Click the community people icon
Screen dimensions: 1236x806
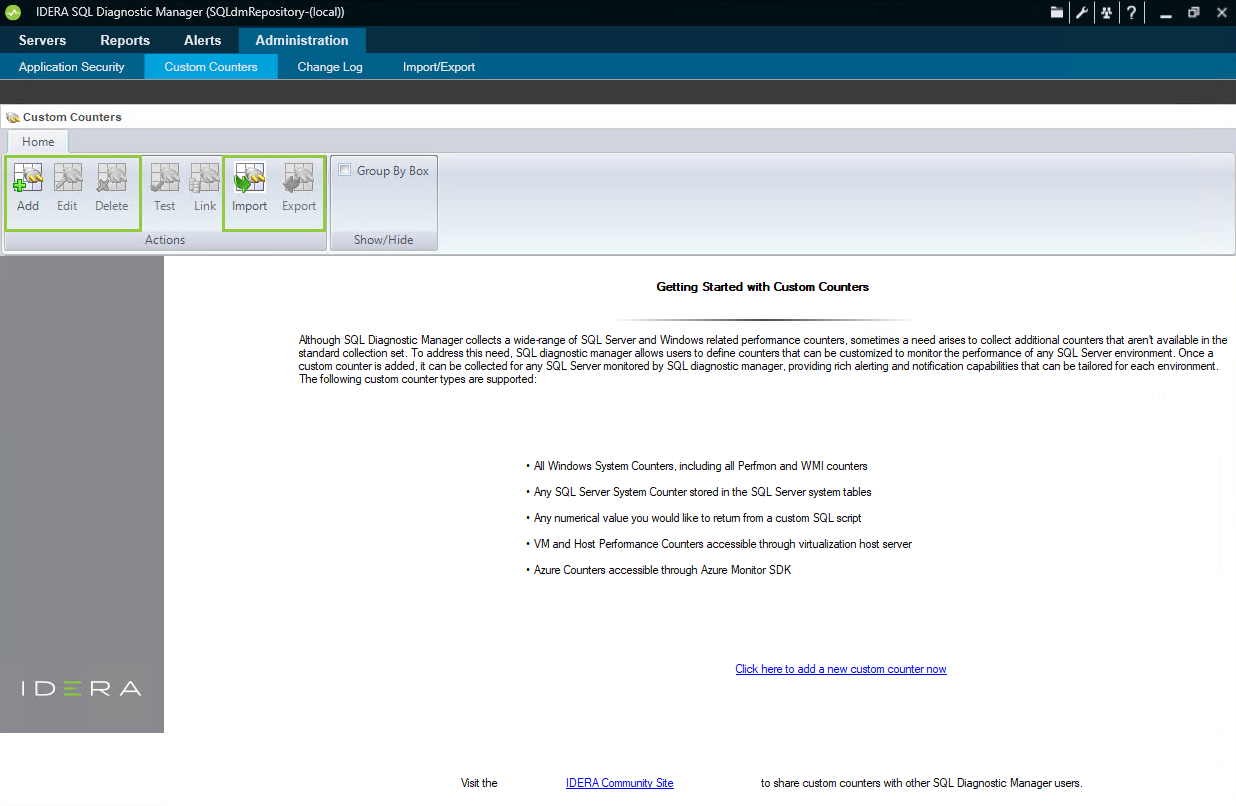click(x=1106, y=13)
